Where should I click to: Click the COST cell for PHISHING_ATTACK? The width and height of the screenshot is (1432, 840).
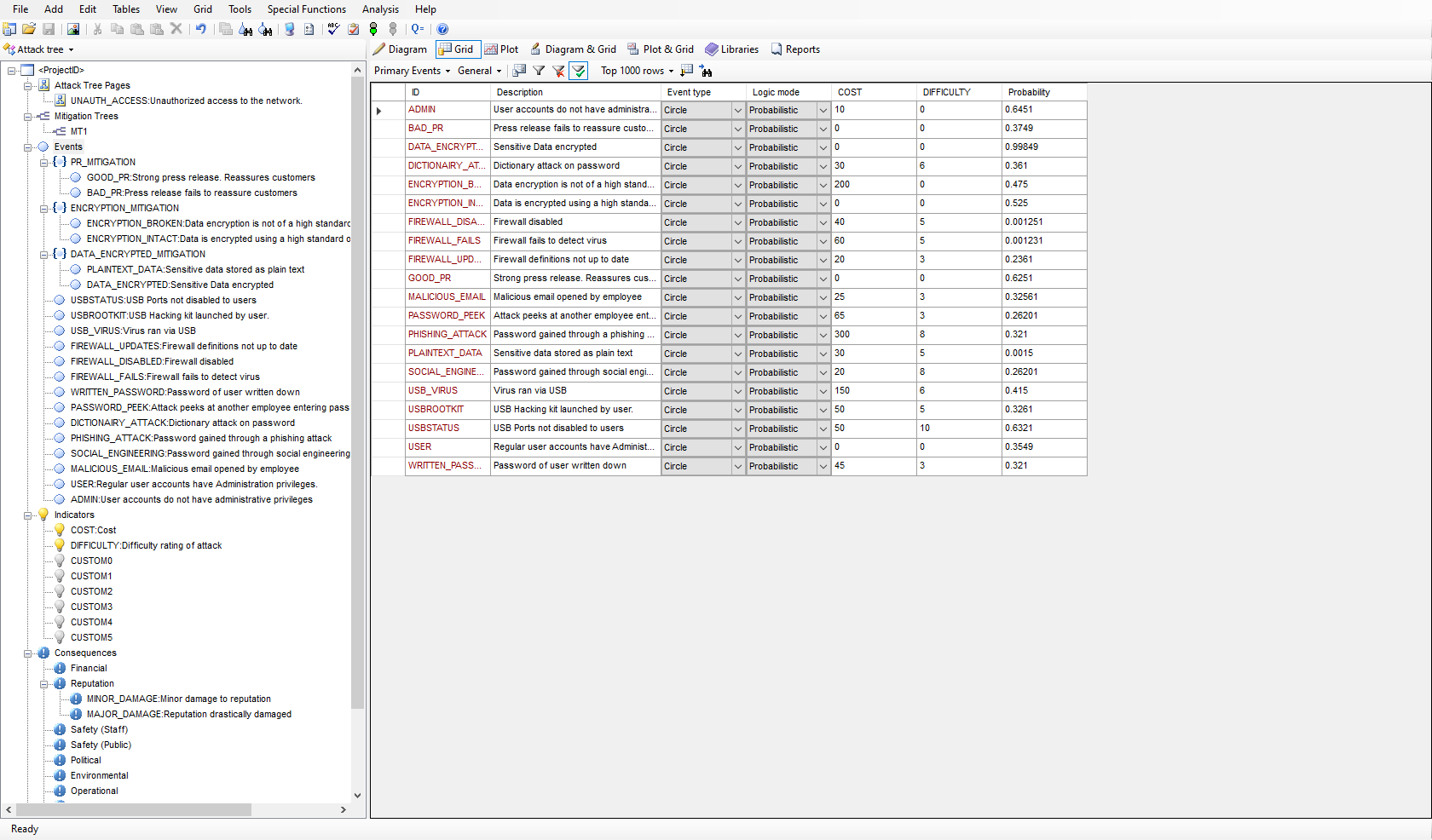click(873, 335)
